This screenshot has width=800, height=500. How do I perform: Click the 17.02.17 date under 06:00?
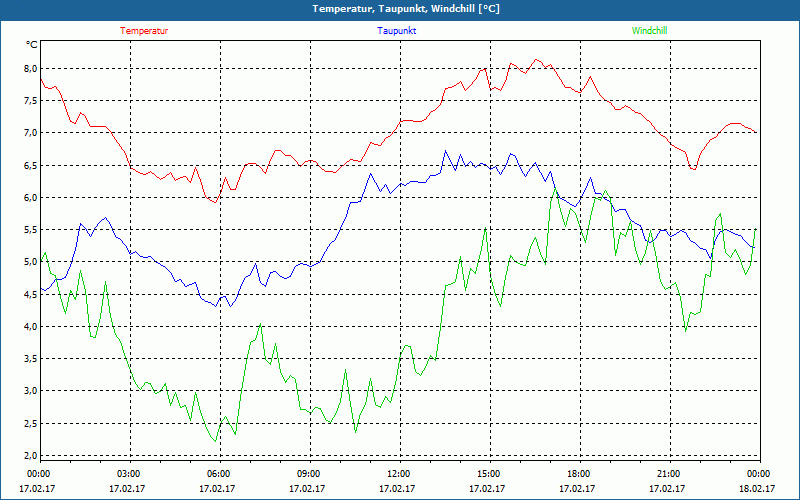[217, 489]
